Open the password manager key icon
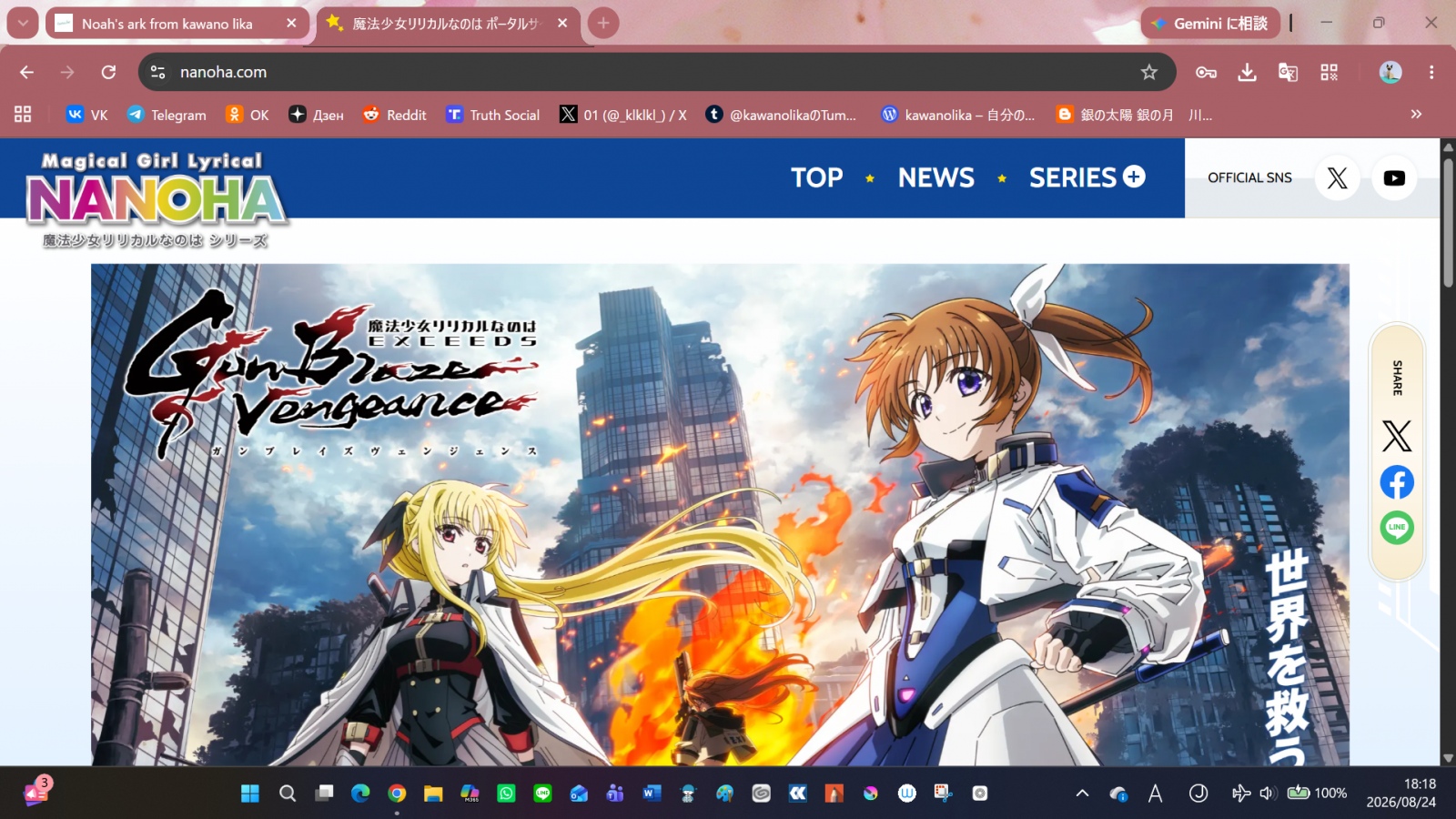 pyautogui.click(x=1206, y=72)
